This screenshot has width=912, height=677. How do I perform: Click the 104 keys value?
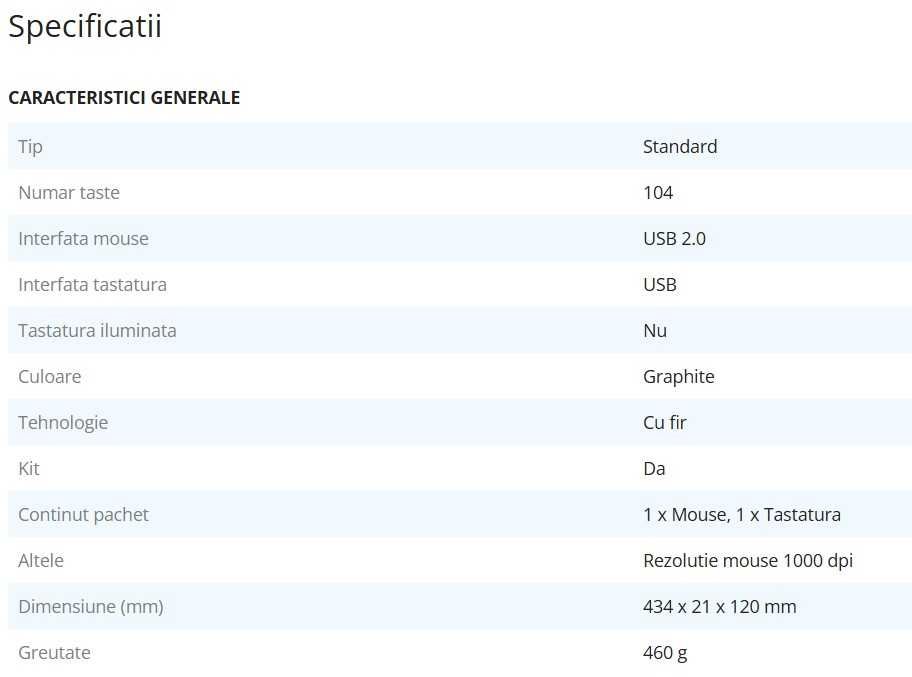coord(658,193)
